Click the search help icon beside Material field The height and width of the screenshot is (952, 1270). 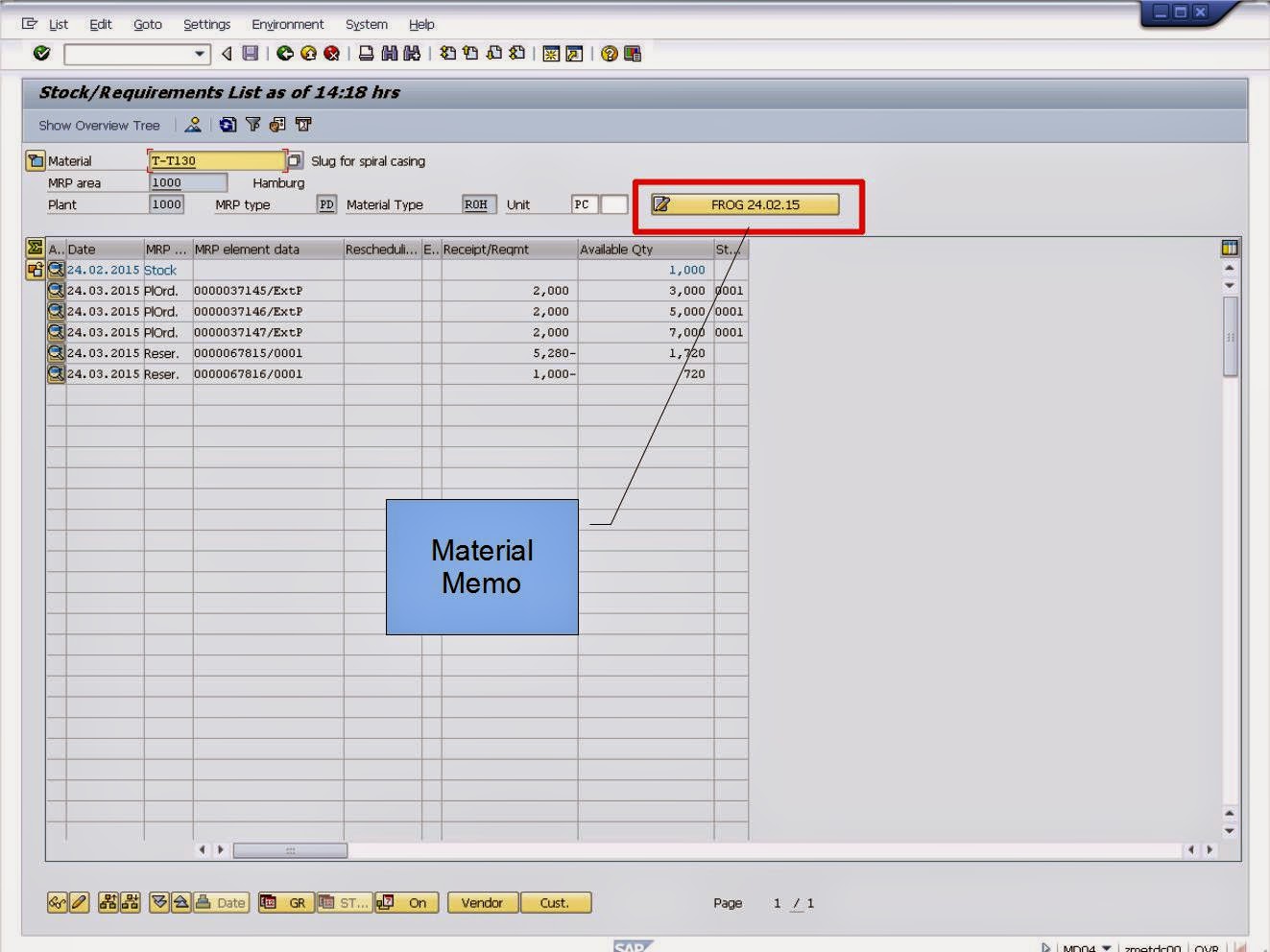(x=295, y=160)
